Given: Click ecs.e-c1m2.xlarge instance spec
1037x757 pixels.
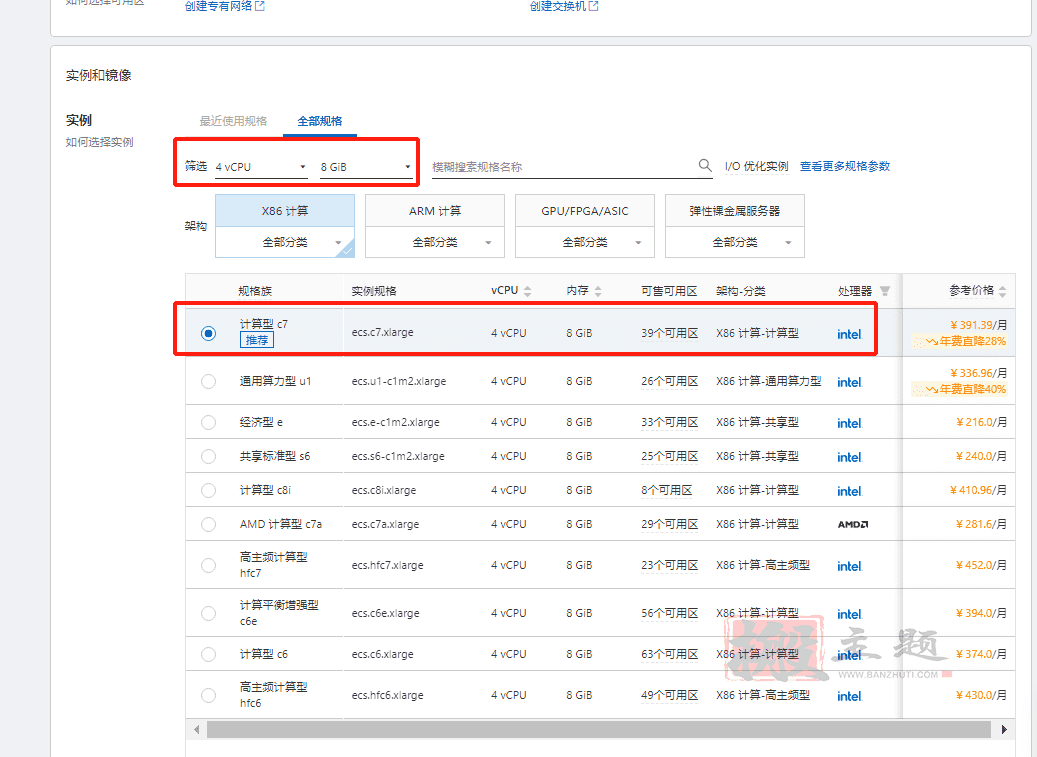Looking at the screenshot, I should tap(395, 422).
